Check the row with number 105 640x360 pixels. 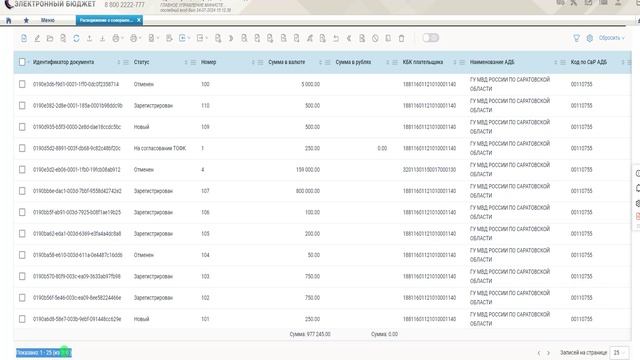(x=22, y=233)
